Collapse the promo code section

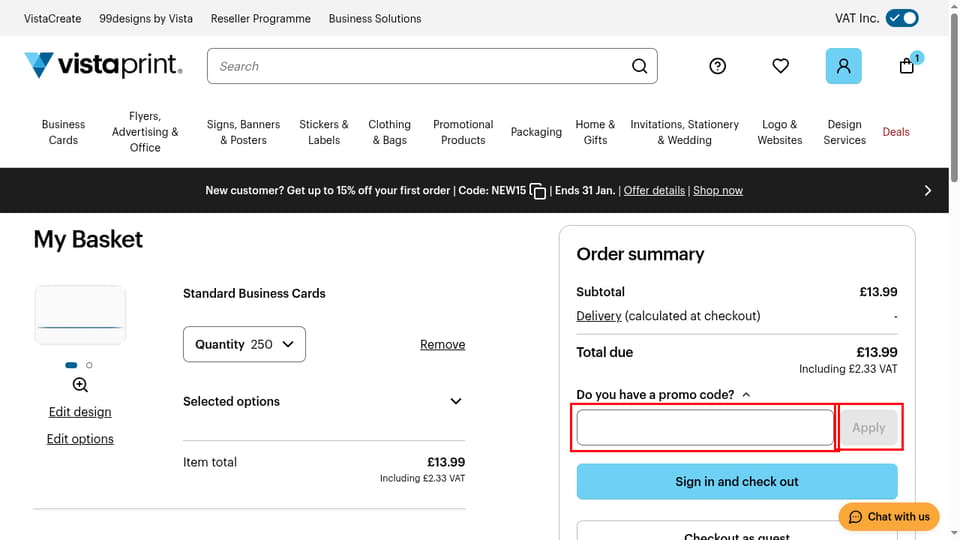tap(663, 395)
